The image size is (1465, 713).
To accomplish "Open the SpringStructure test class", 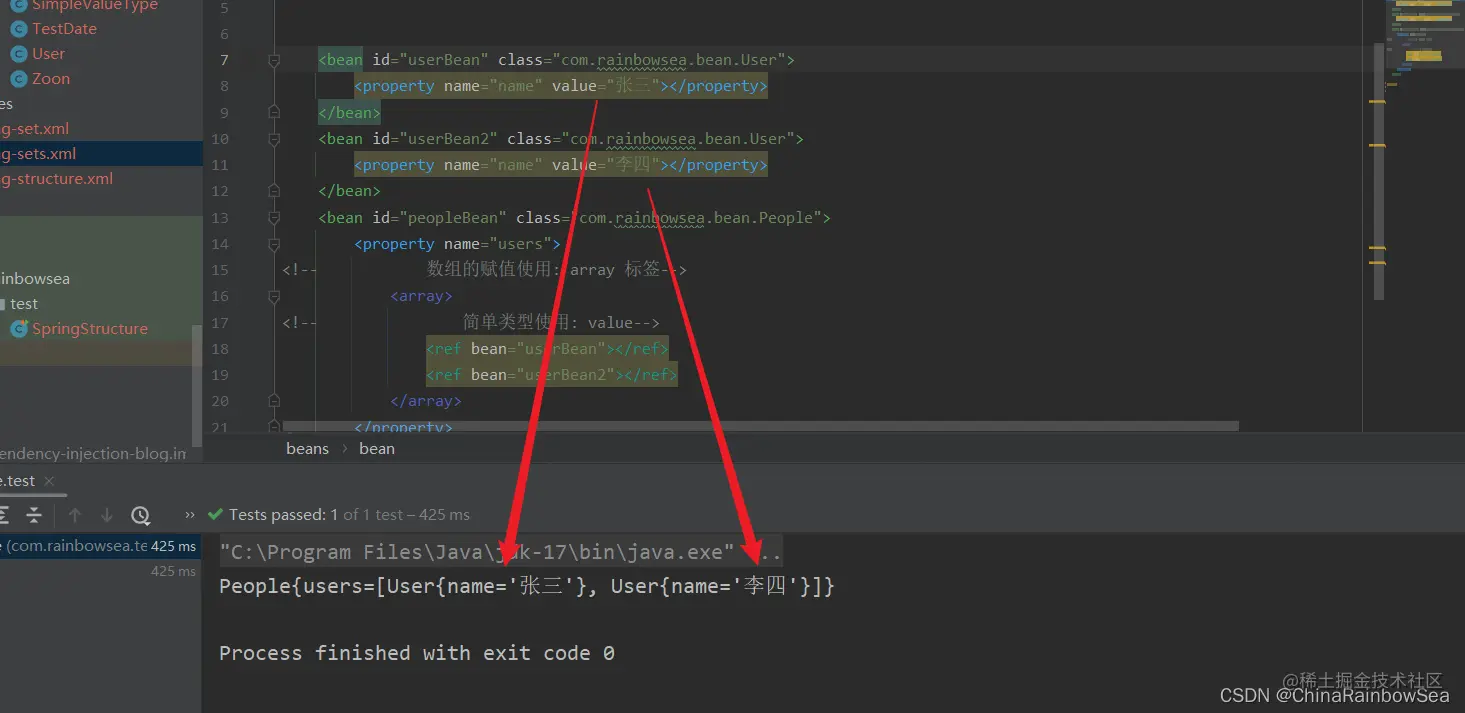I will pos(90,329).
